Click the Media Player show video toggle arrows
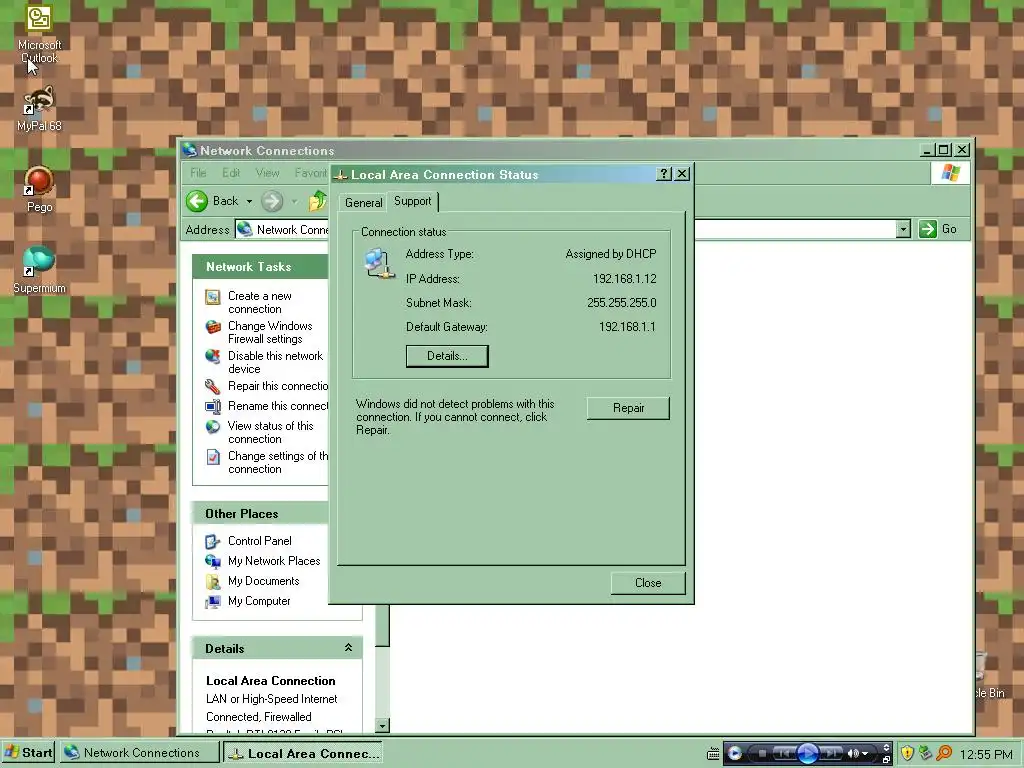Screen dimensions: 1024x768 point(886,748)
